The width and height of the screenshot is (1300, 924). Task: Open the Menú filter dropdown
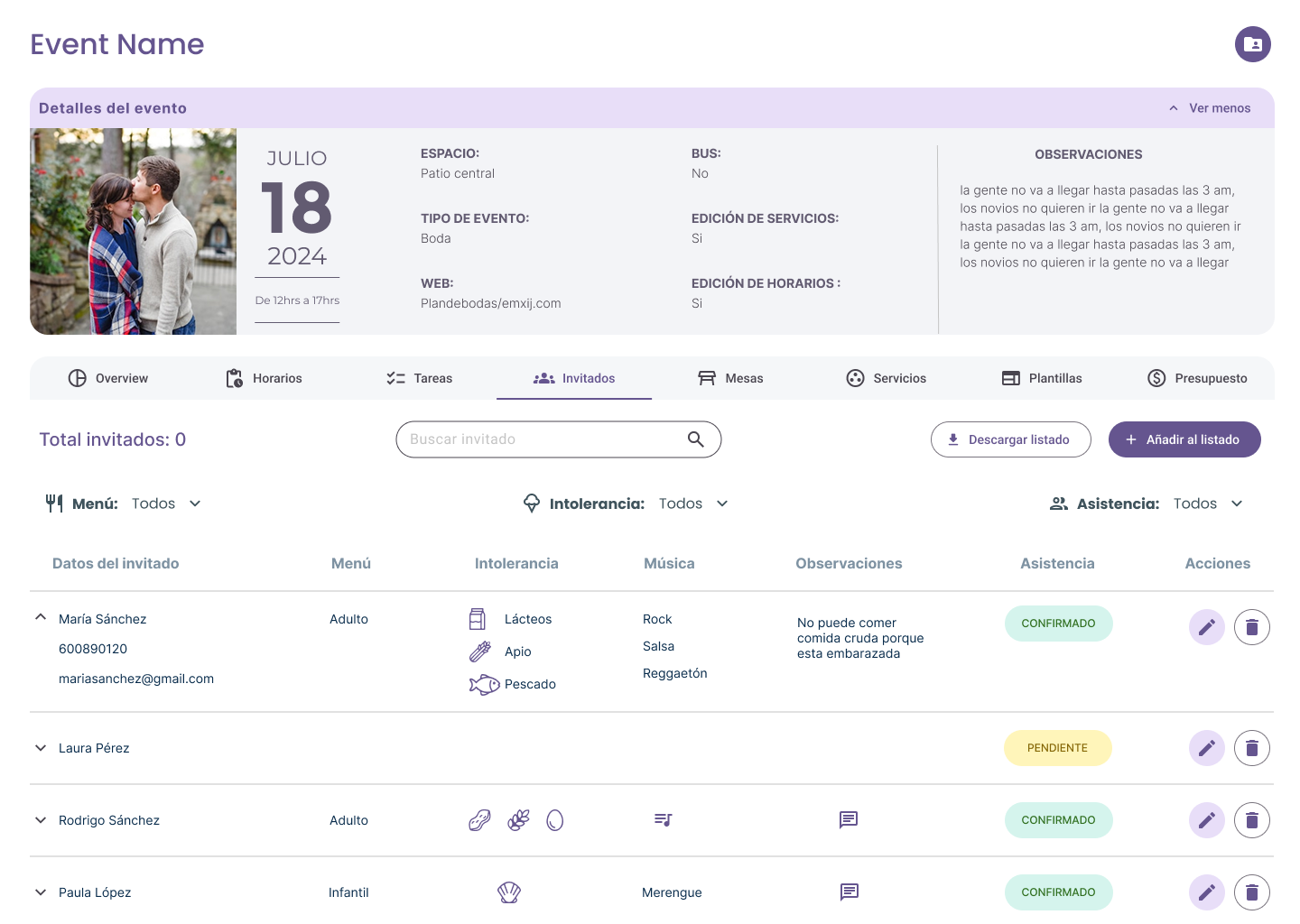click(x=166, y=504)
